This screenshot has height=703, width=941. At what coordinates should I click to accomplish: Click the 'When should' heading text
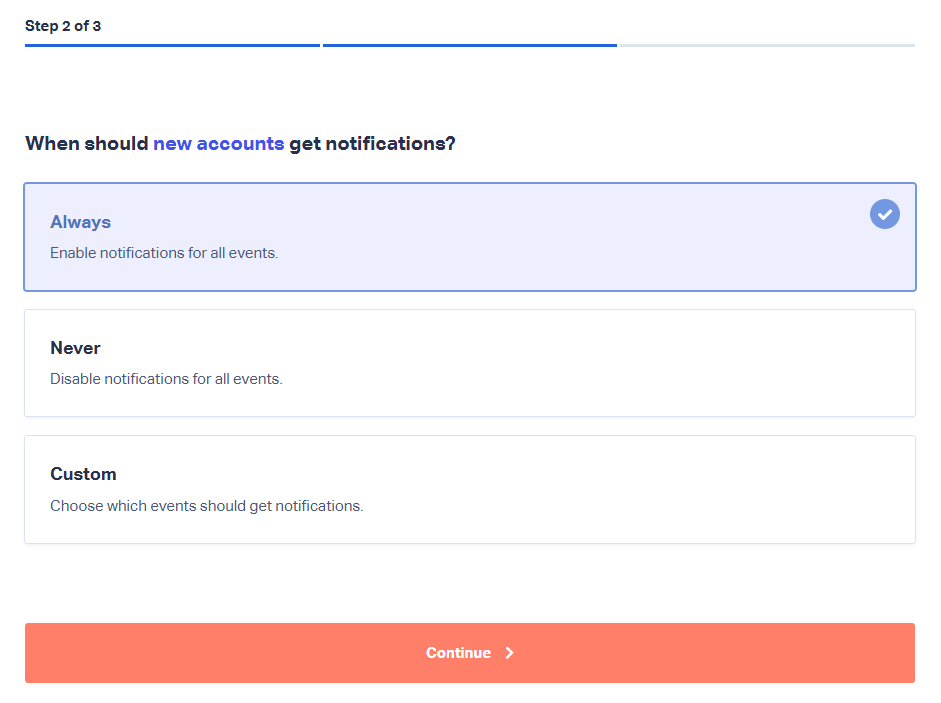tap(86, 143)
